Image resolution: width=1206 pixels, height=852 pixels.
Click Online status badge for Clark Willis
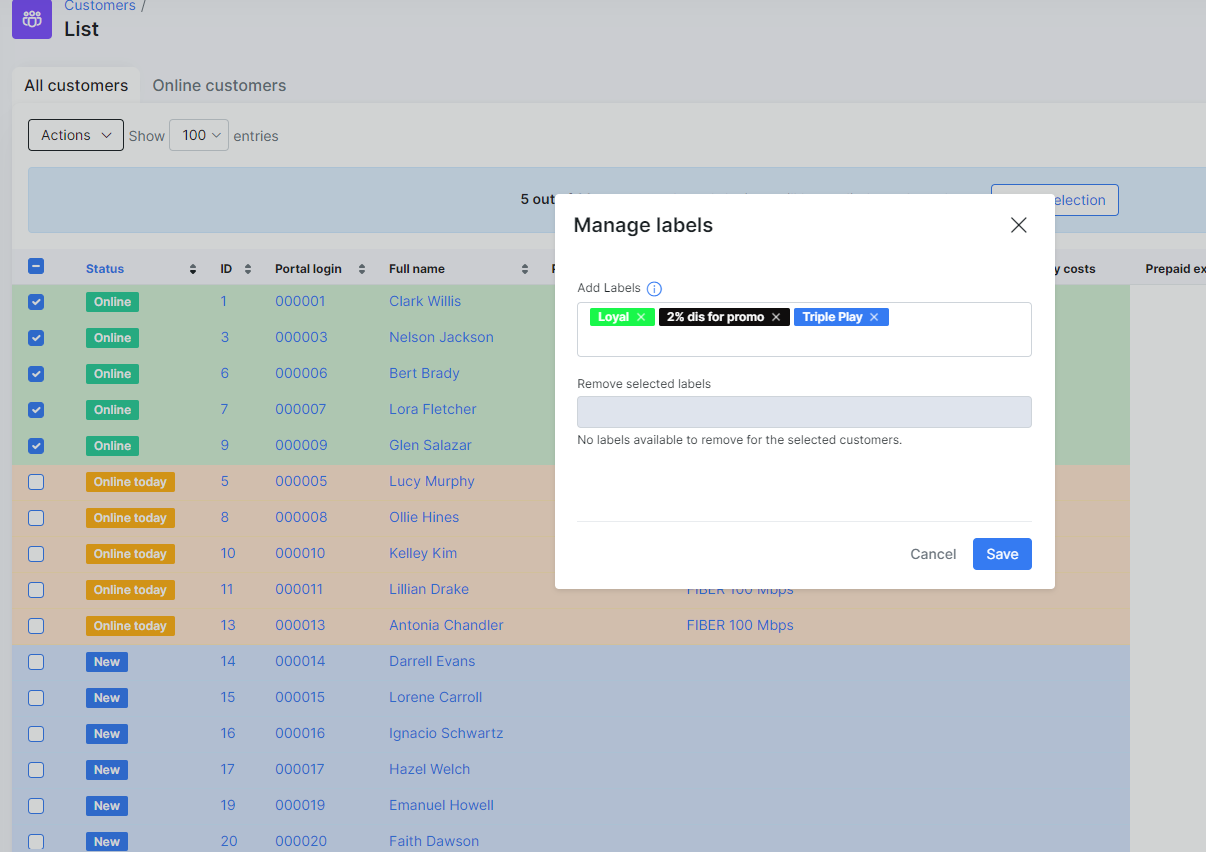pyautogui.click(x=112, y=302)
